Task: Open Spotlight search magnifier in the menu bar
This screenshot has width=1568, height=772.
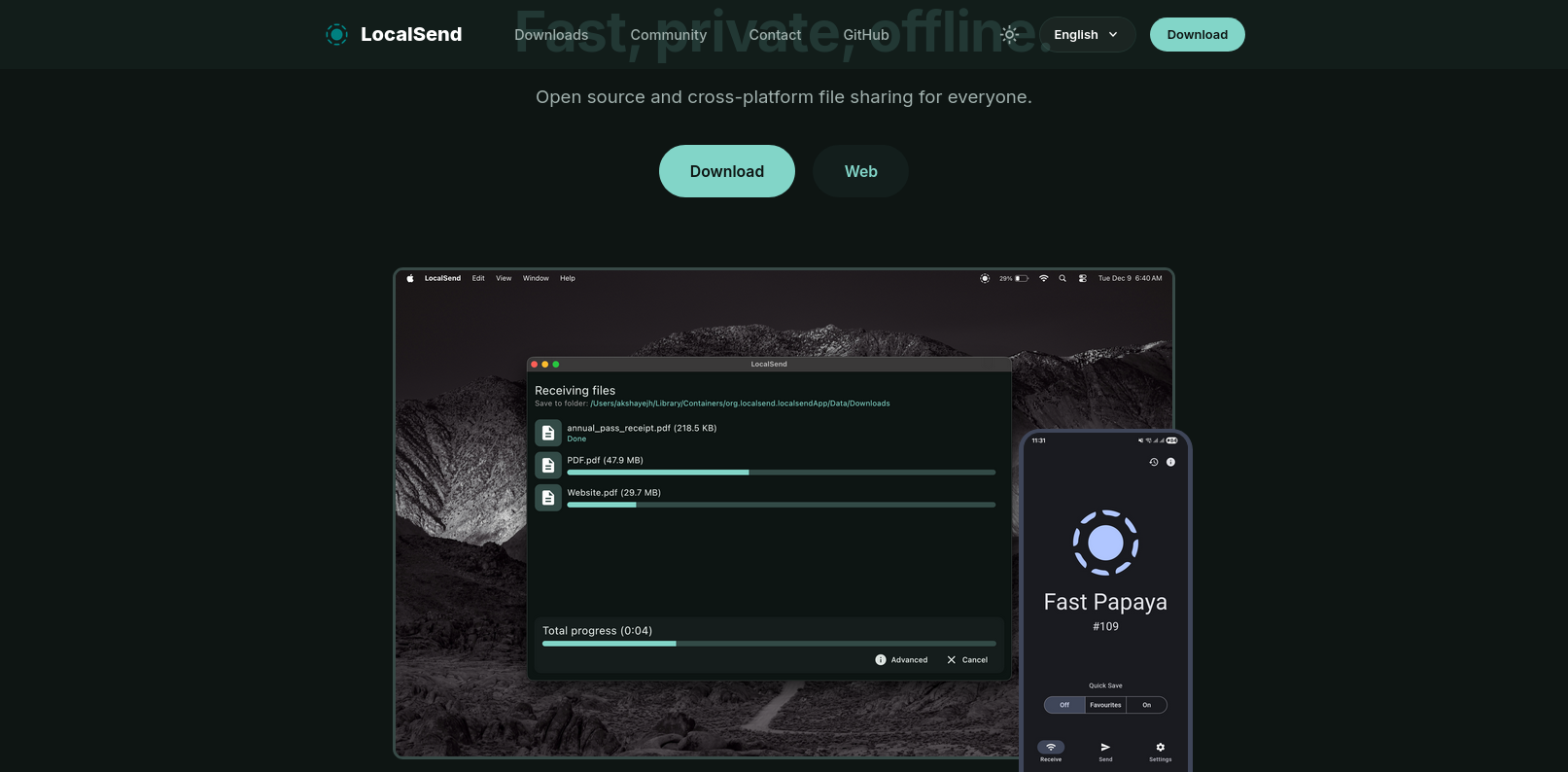Action: 1063,278
